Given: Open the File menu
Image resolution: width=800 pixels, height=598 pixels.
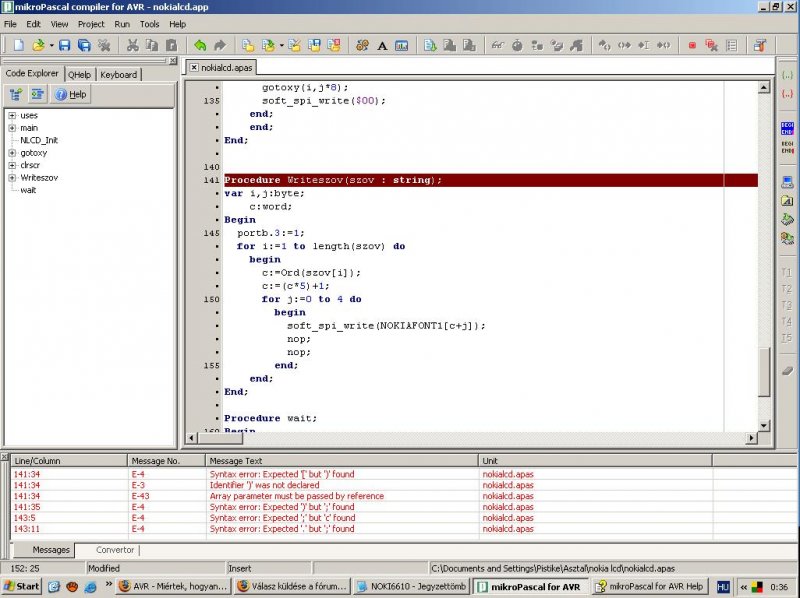Looking at the screenshot, I should (10, 24).
